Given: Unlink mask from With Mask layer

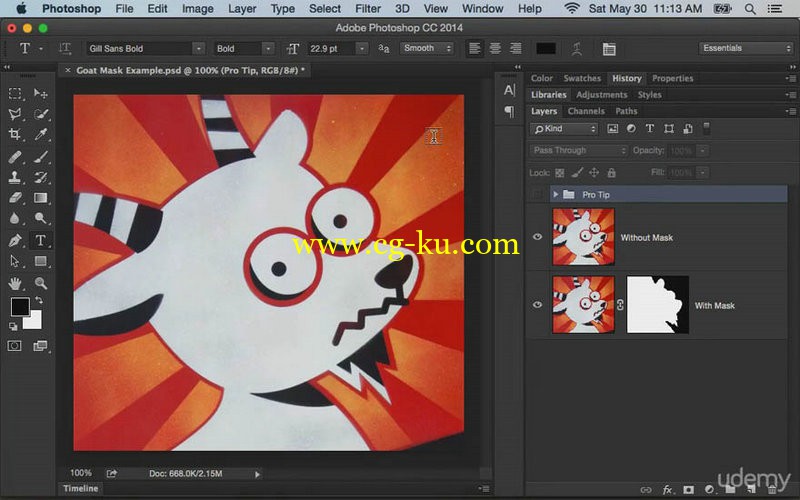Looking at the screenshot, I should pos(620,305).
